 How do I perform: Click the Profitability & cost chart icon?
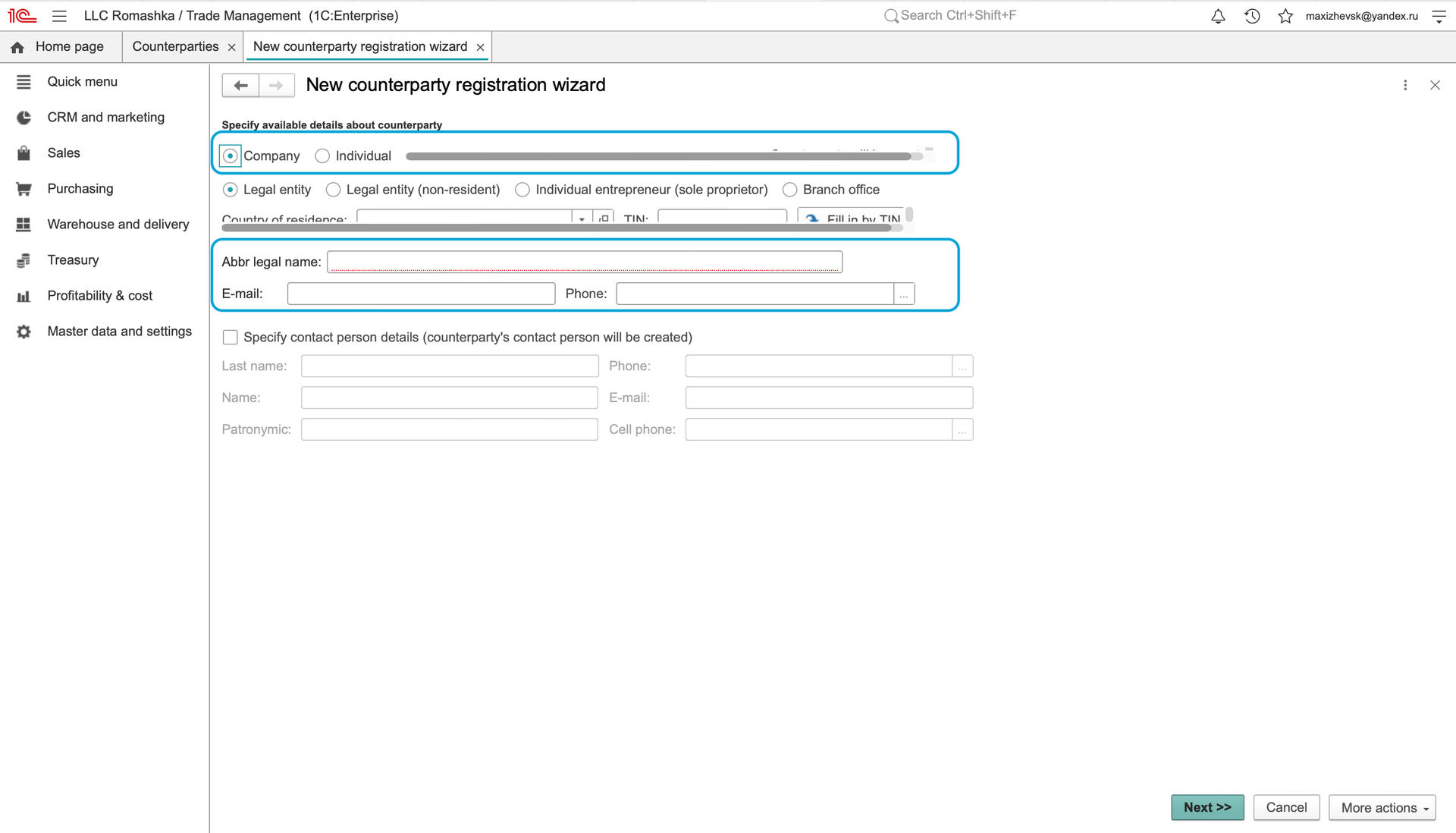click(x=24, y=296)
